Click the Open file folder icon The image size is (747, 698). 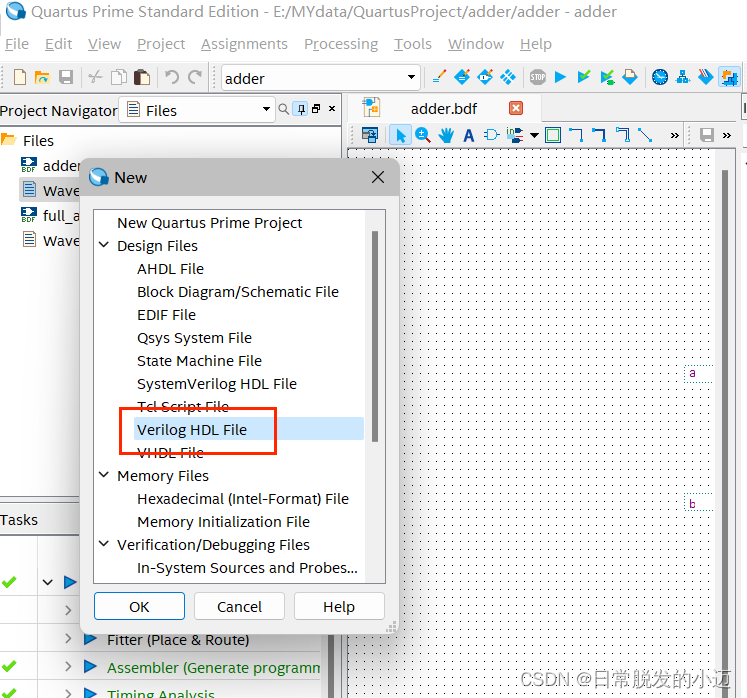(42, 77)
